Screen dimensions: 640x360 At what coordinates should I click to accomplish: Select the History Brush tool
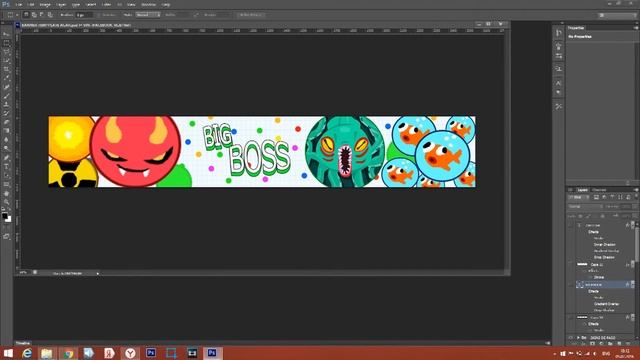click(7, 113)
